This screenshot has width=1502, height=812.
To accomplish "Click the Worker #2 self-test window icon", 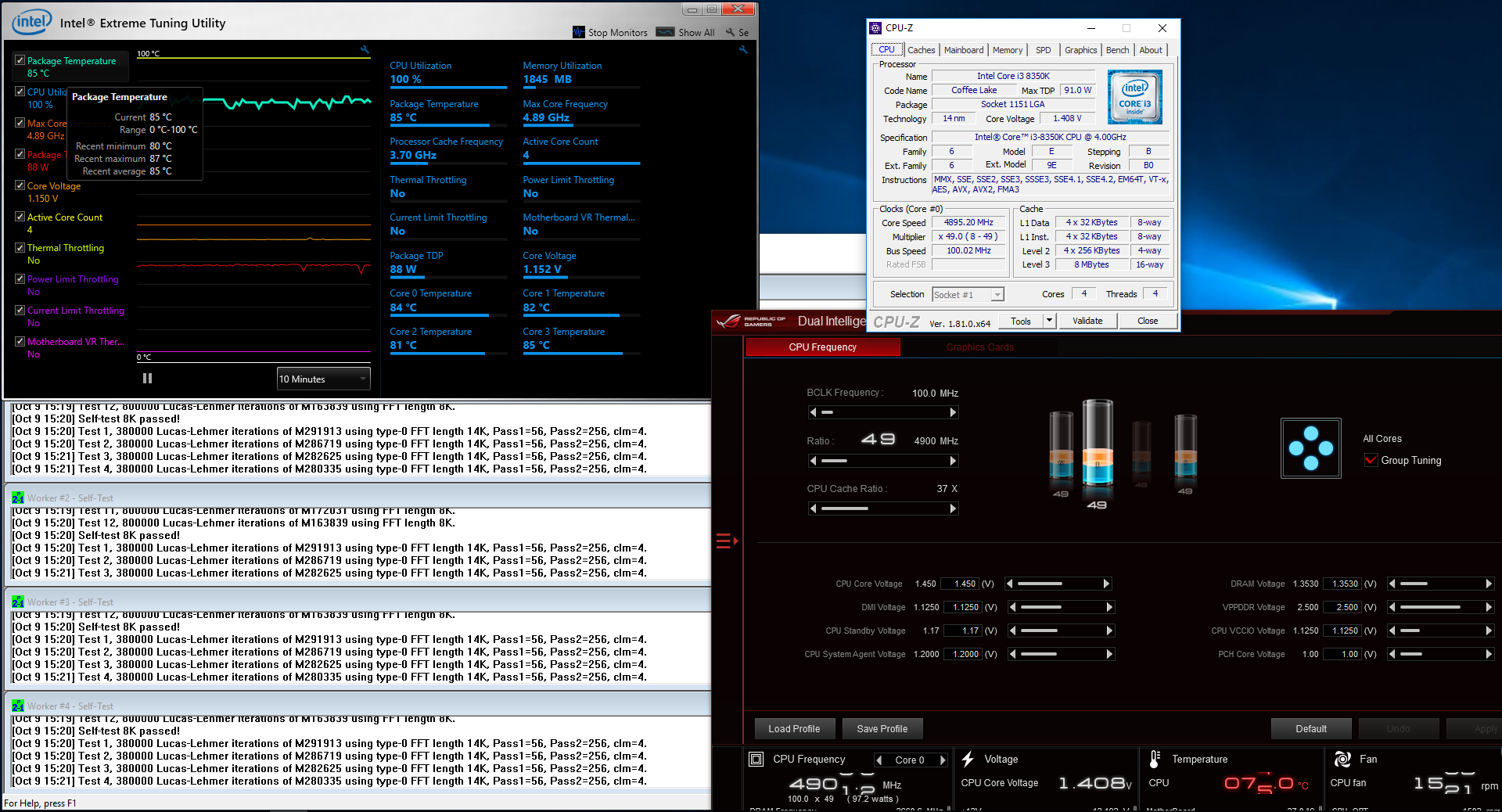I will click(x=18, y=498).
